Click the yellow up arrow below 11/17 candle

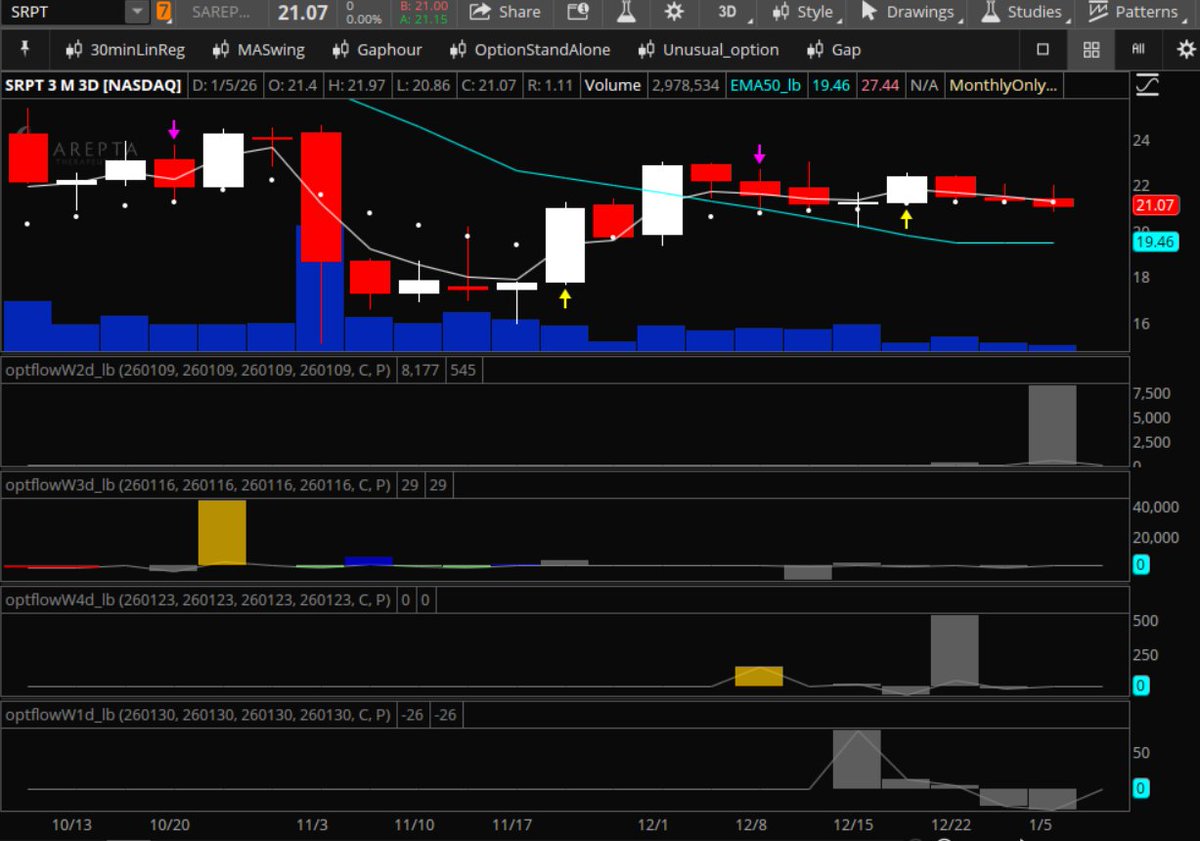click(565, 298)
